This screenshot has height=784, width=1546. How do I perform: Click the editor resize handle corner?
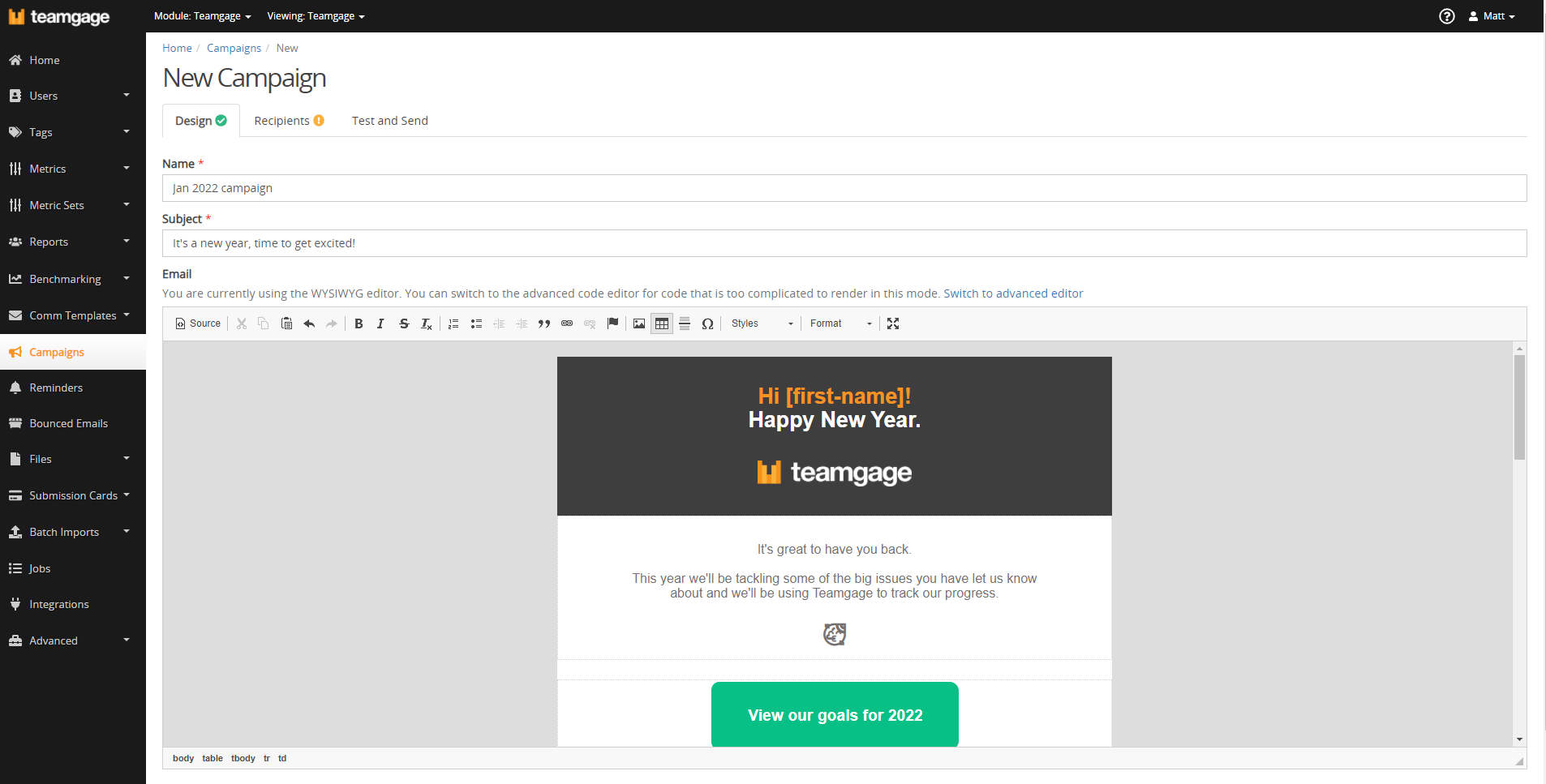point(1519,760)
